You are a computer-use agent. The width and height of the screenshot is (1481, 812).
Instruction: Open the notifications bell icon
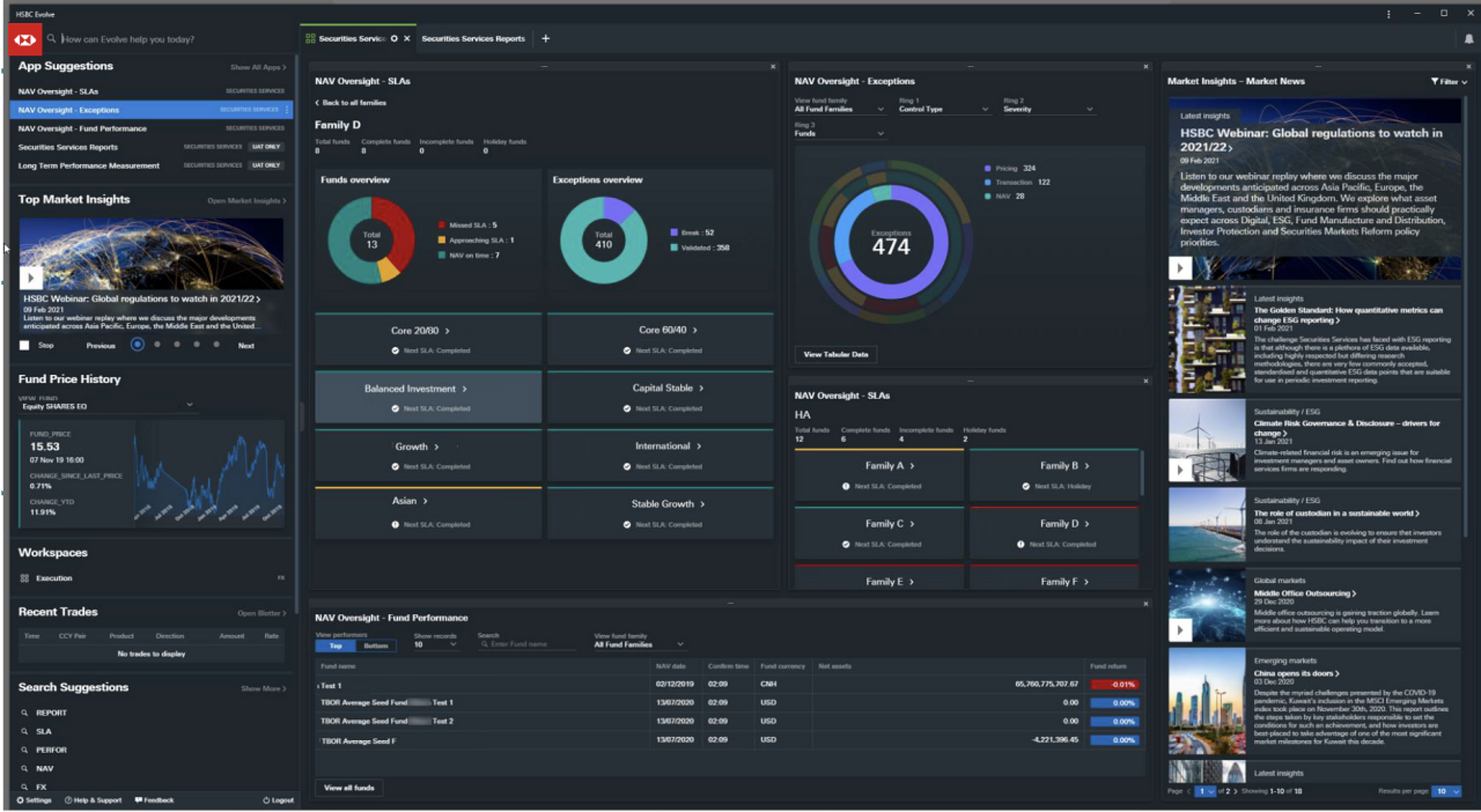1469,39
